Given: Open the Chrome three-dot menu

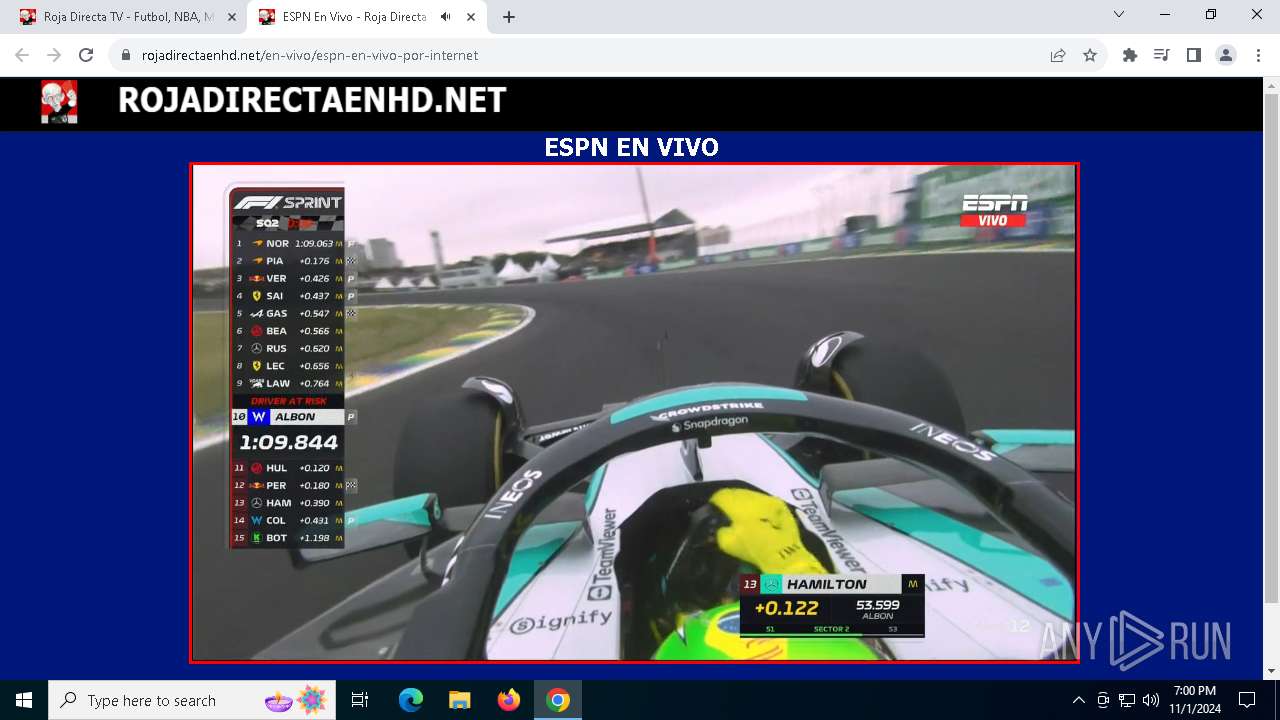Looking at the screenshot, I should pyautogui.click(x=1256, y=56).
